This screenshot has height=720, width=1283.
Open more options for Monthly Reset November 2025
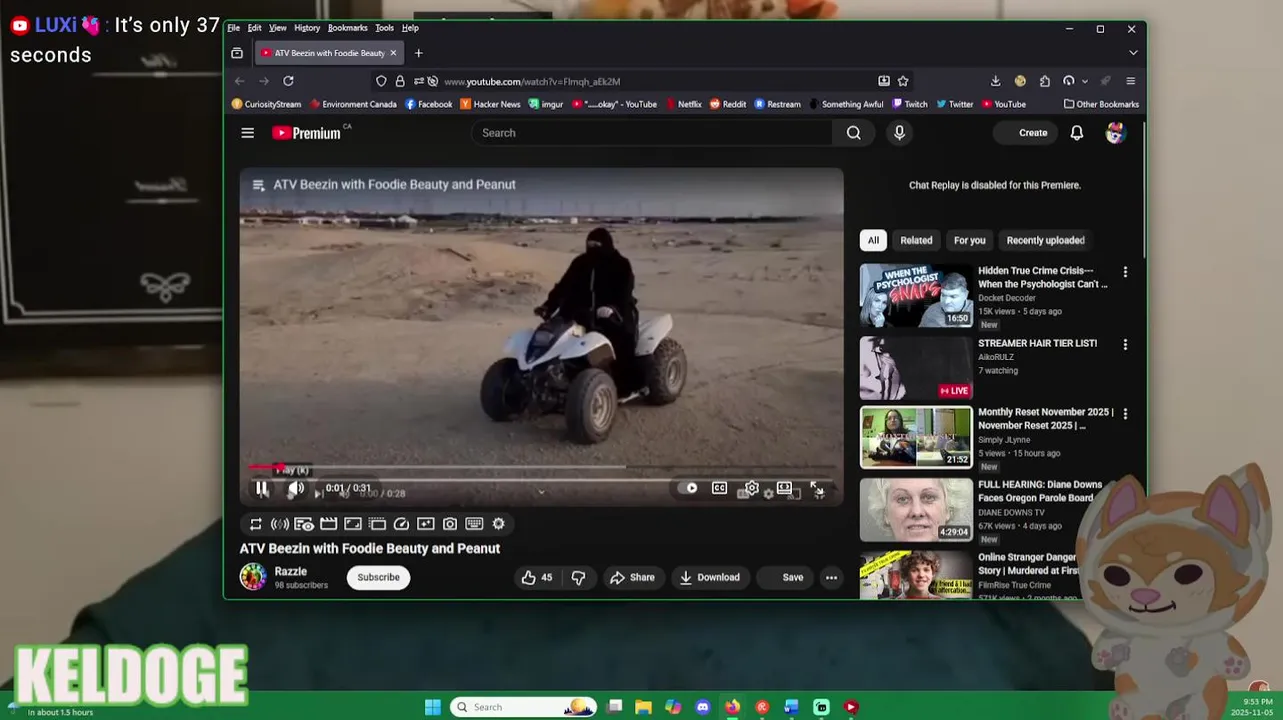(1125, 414)
